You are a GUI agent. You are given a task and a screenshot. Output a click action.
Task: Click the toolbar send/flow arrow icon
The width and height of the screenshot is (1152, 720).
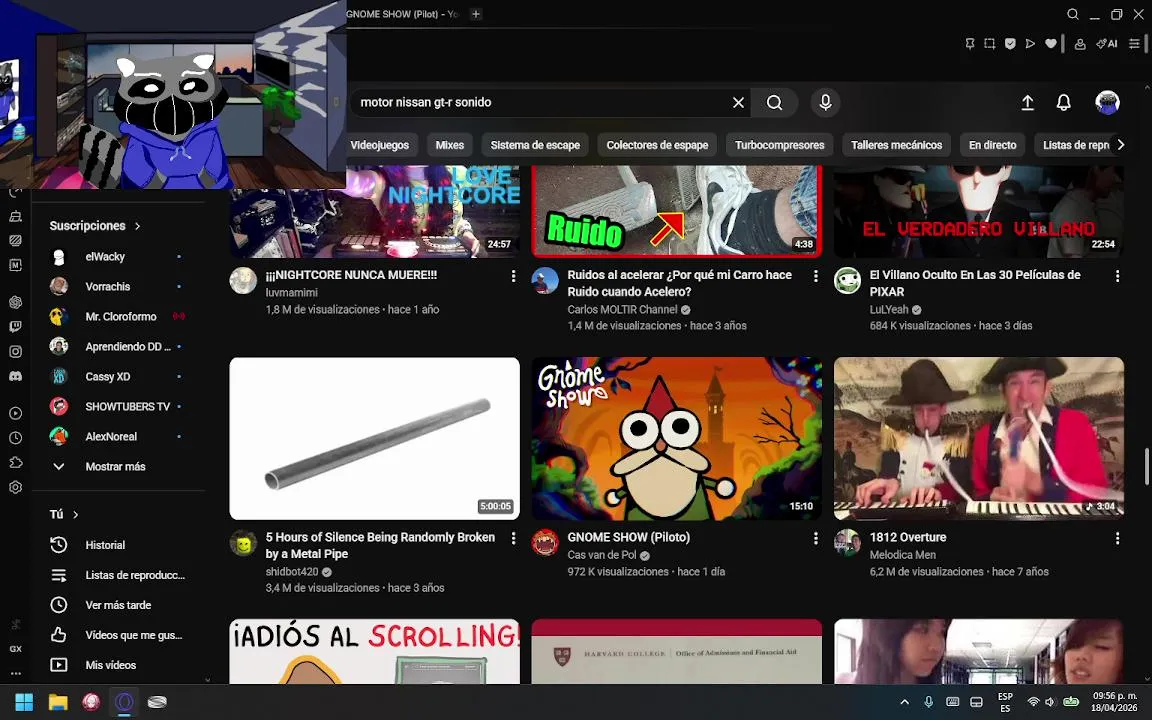(x=1030, y=43)
